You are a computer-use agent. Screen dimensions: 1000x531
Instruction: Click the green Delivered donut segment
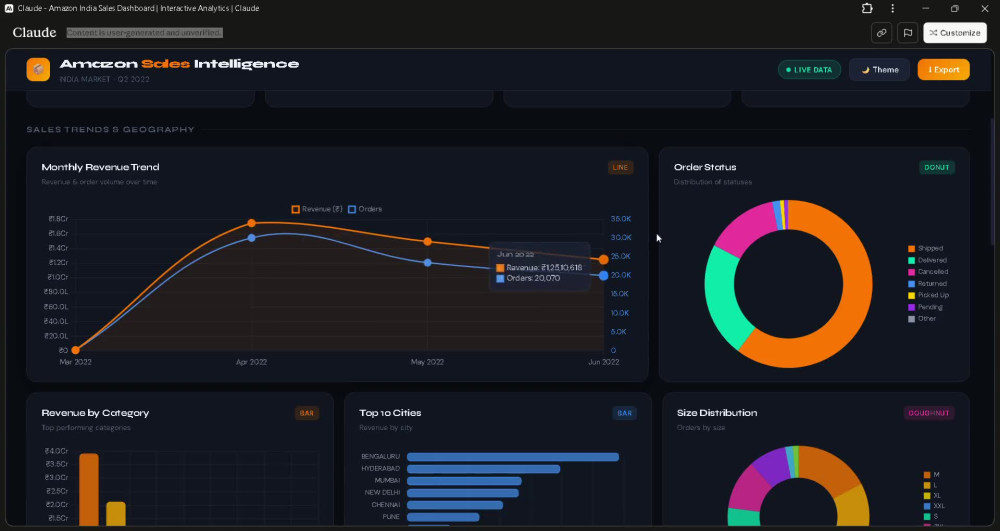(722, 296)
